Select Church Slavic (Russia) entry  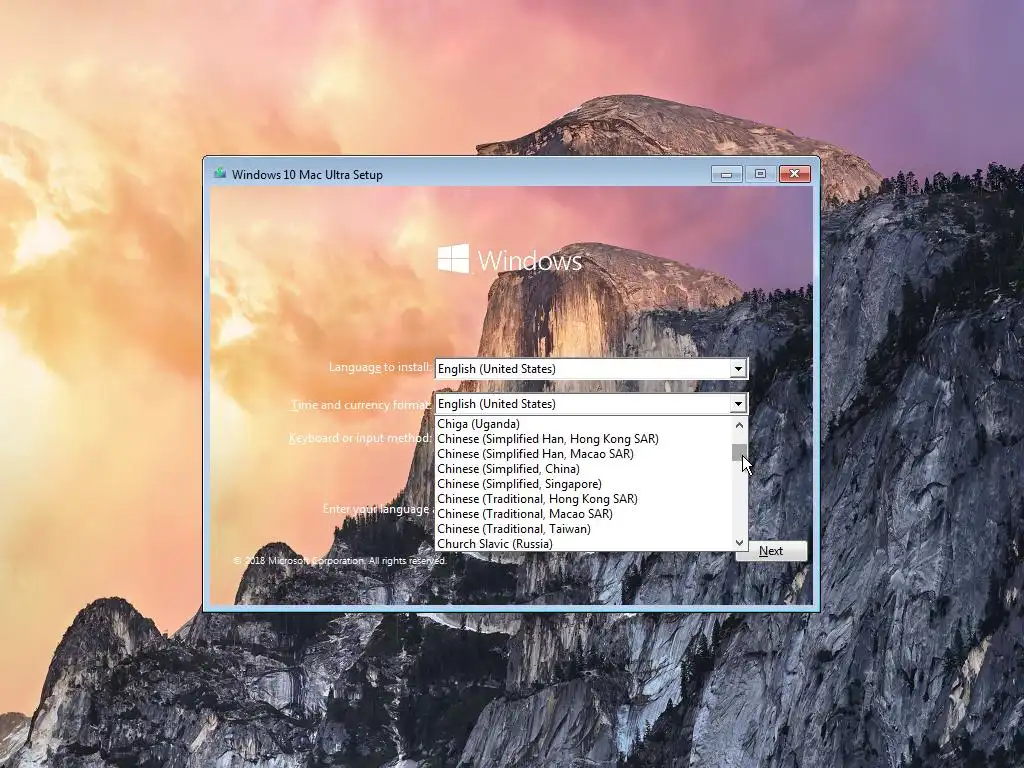[583, 544]
